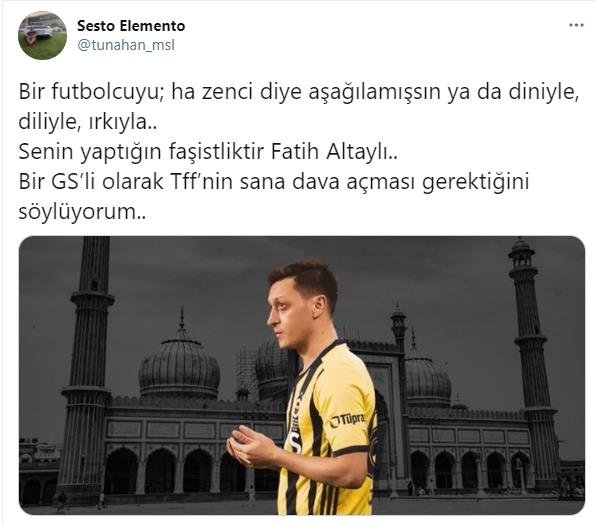This screenshot has height=525, width=596.
Task: Click the round profile avatar of Sesto Elemento
Action: pyautogui.click(x=43, y=35)
